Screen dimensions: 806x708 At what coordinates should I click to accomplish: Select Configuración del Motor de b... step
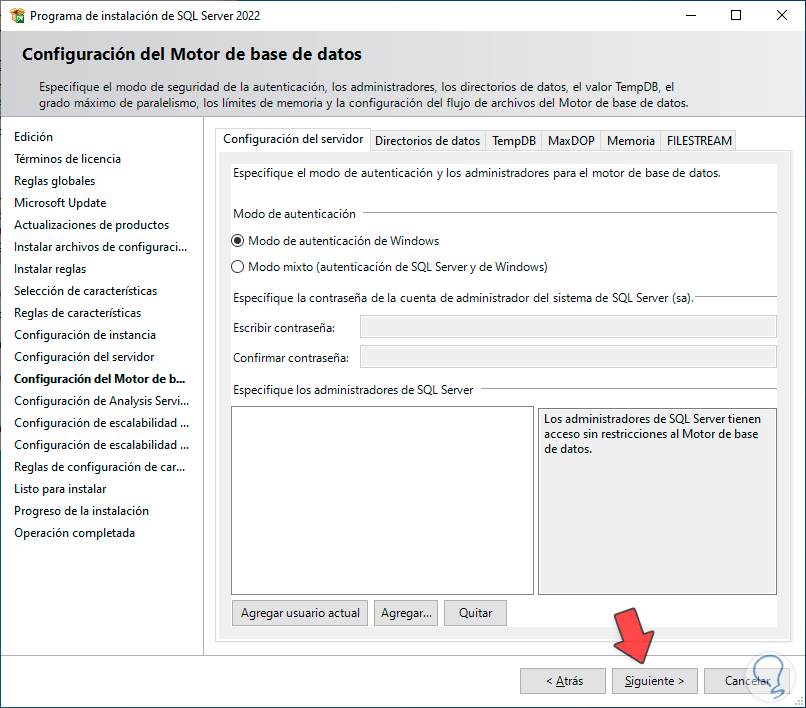coord(99,379)
